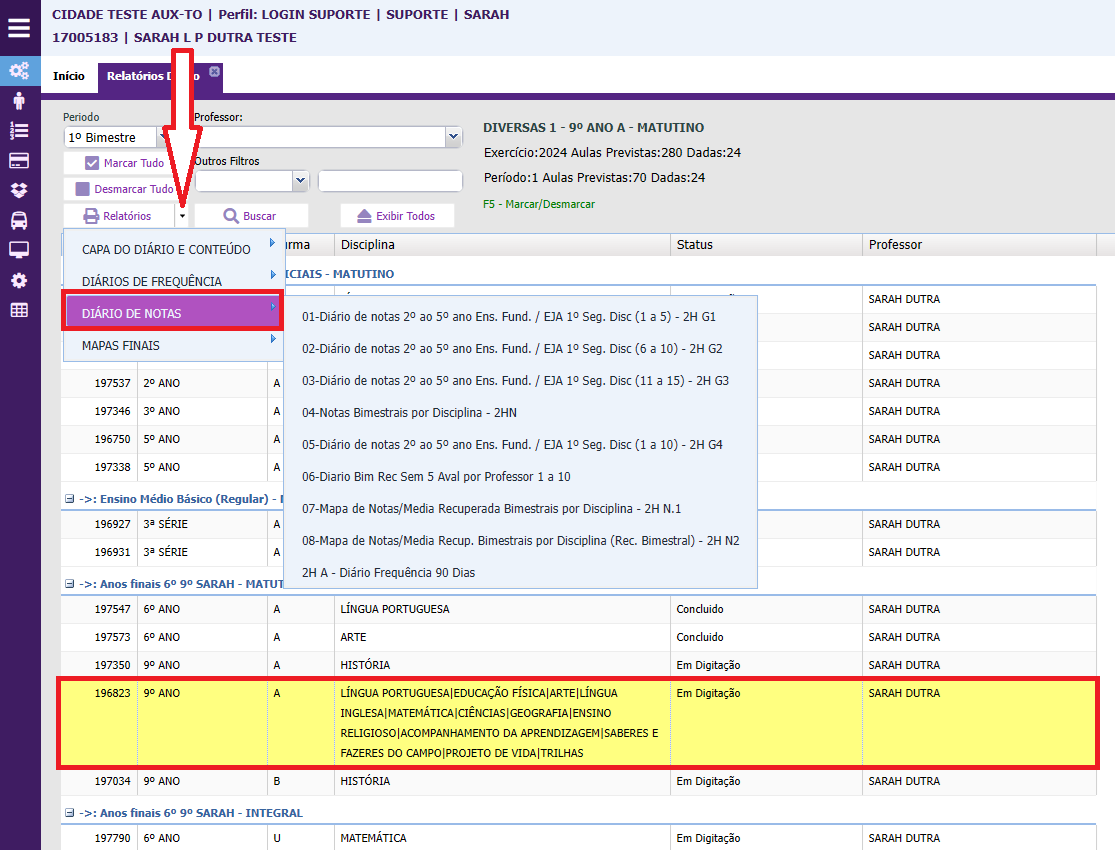
Task: Click the monitor icon in the sidebar
Action: (x=19, y=250)
